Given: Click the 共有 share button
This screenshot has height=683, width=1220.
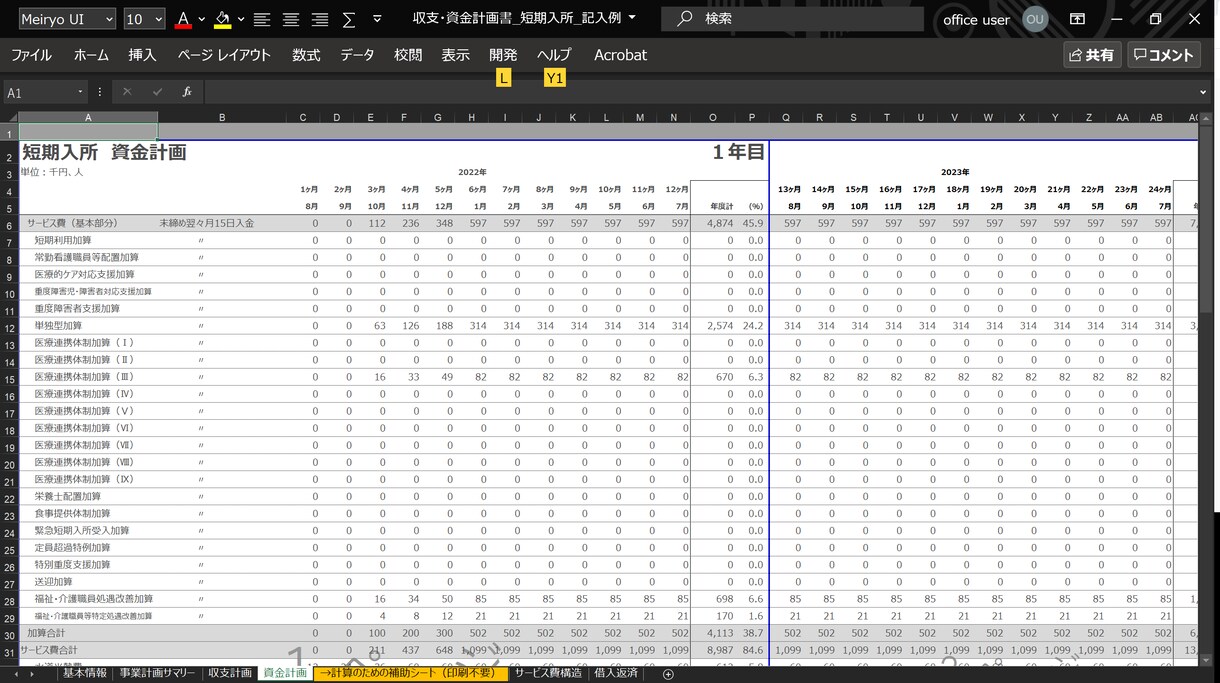Looking at the screenshot, I should click(1092, 55).
